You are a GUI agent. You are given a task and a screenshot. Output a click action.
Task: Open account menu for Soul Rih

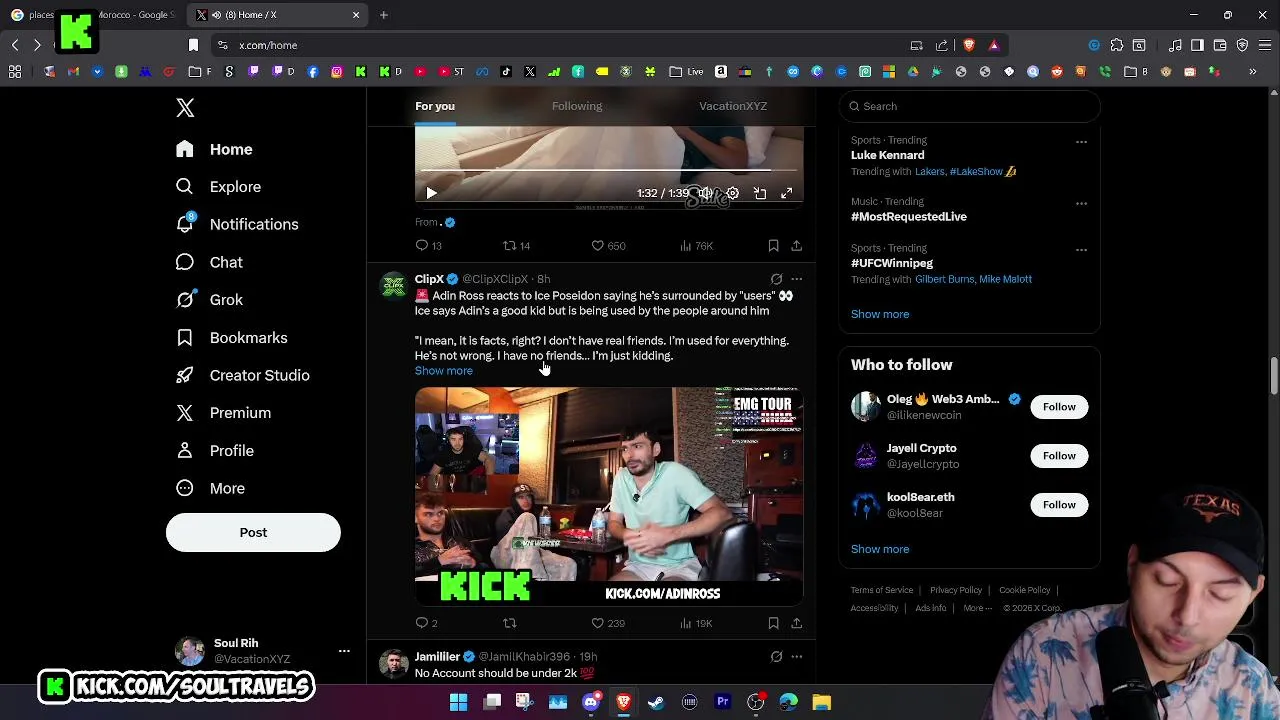click(x=263, y=651)
